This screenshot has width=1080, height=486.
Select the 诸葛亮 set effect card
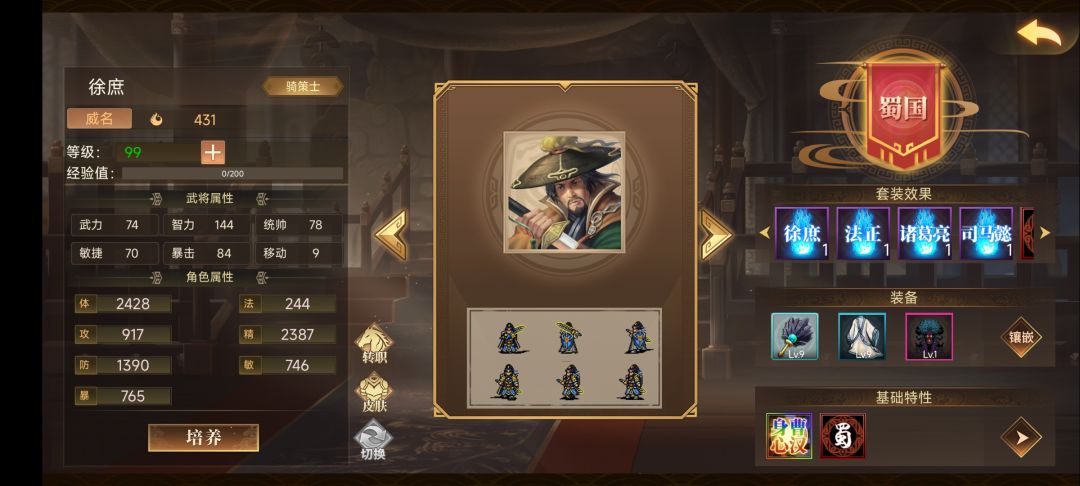click(x=925, y=233)
